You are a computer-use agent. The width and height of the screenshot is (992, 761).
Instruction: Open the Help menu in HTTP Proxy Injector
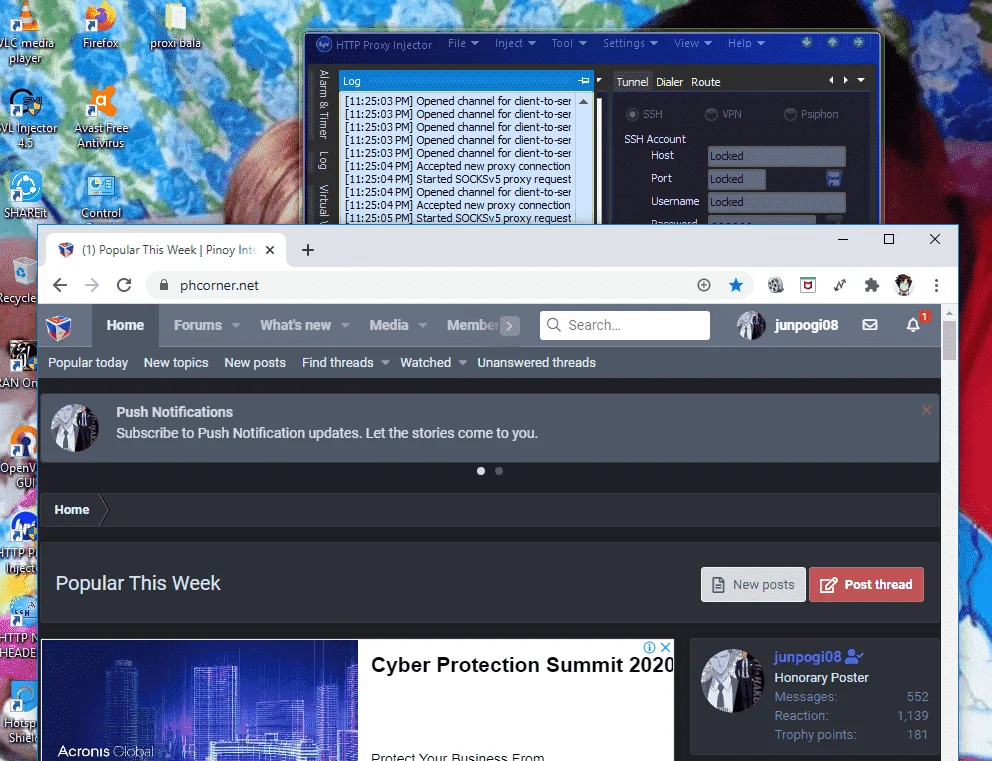tap(746, 43)
